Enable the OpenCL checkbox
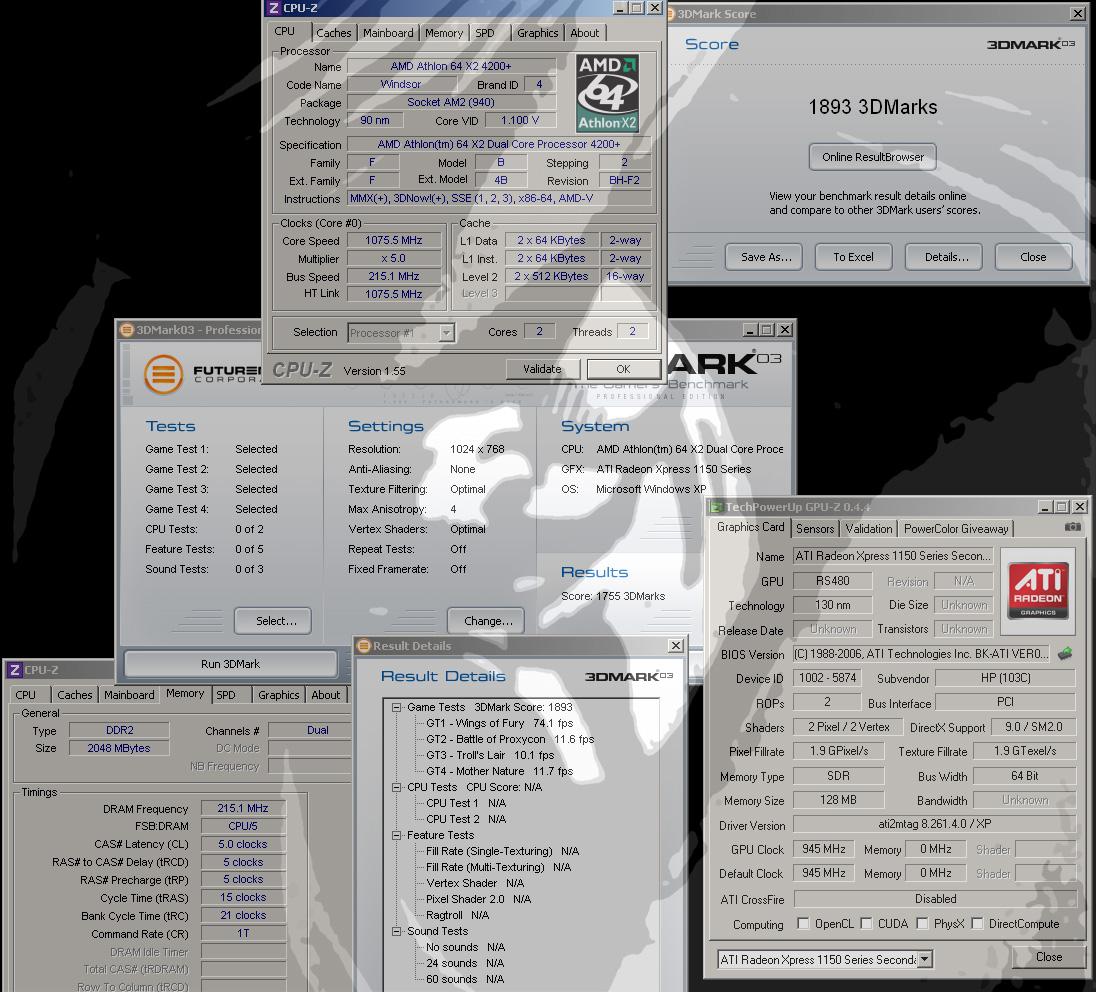This screenshot has width=1096, height=992. (x=803, y=923)
